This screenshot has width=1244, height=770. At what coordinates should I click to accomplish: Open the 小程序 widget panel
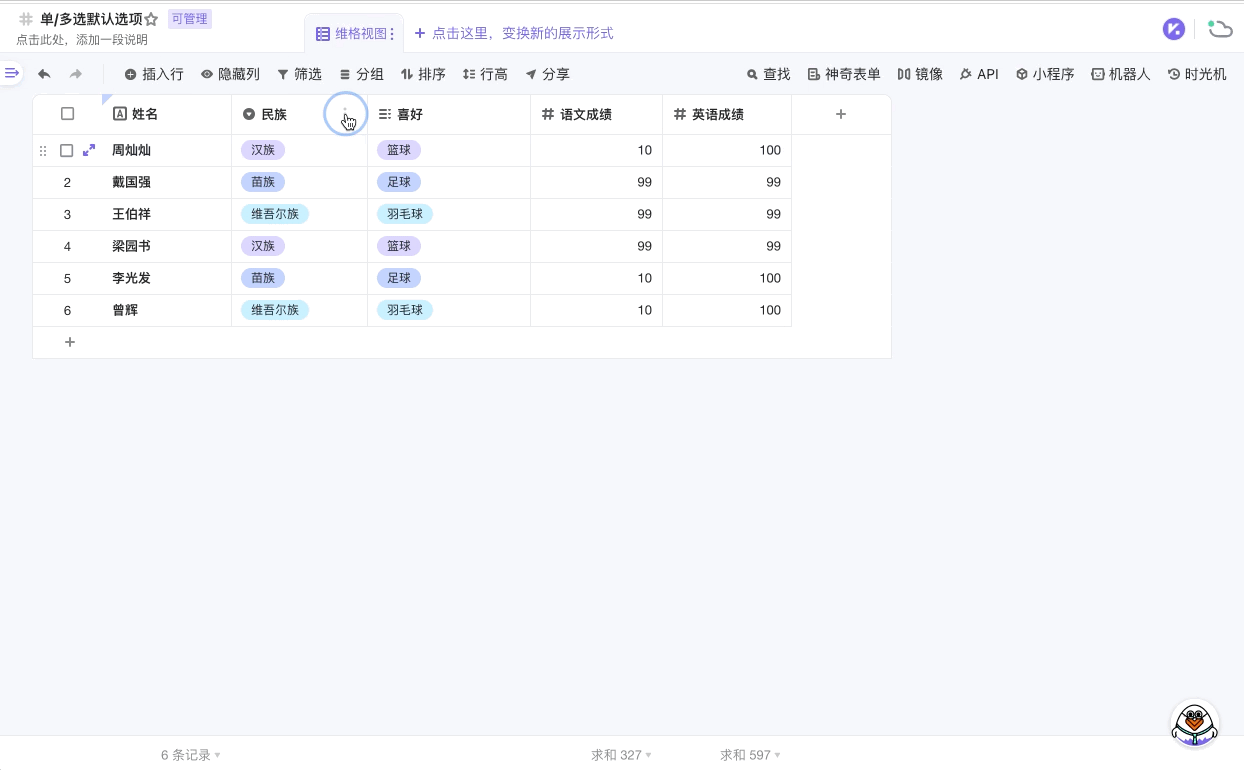[x=1045, y=74]
